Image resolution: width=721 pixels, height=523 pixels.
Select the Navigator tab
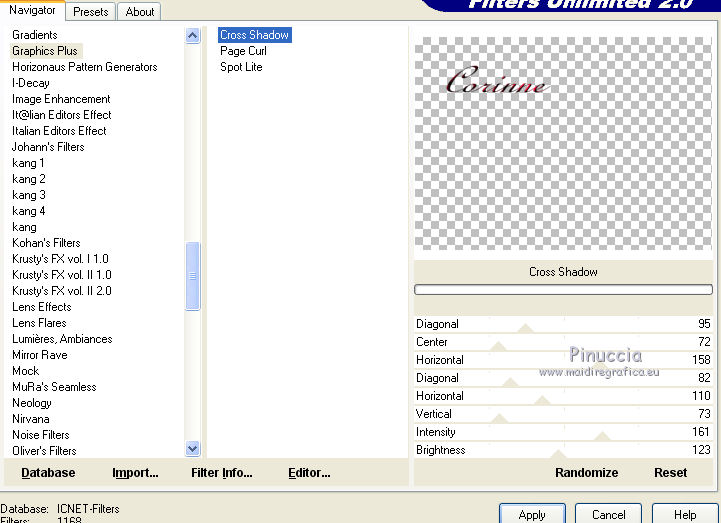point(32,10)
